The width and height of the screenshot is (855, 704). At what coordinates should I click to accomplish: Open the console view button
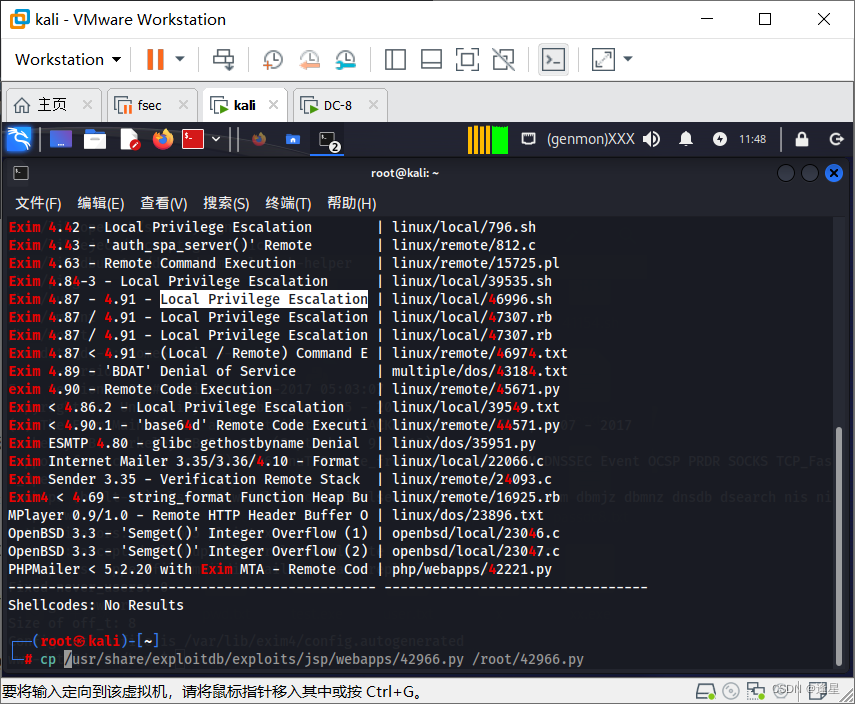pos(553,59)
